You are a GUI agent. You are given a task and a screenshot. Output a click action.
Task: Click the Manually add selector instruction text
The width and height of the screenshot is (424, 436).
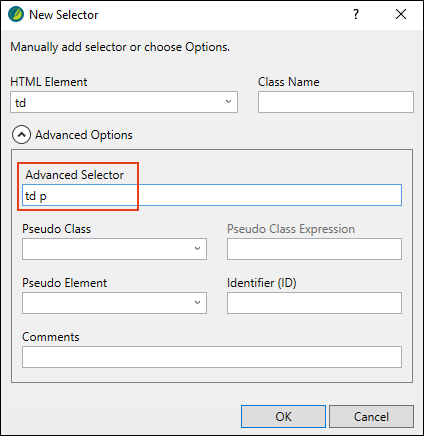(x=120, y=47)
